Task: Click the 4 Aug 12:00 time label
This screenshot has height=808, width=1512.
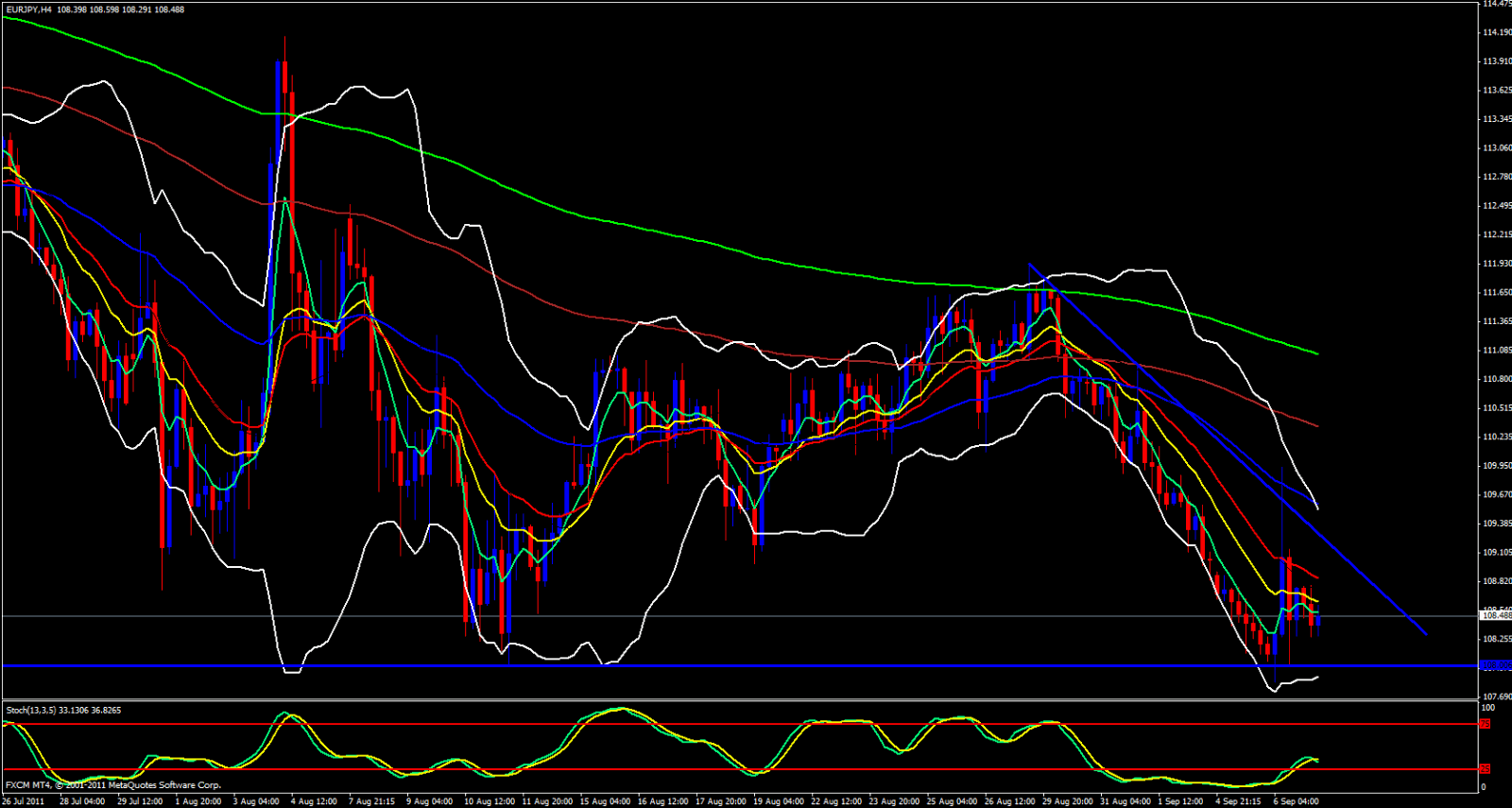Action: (x=313, y=801)
